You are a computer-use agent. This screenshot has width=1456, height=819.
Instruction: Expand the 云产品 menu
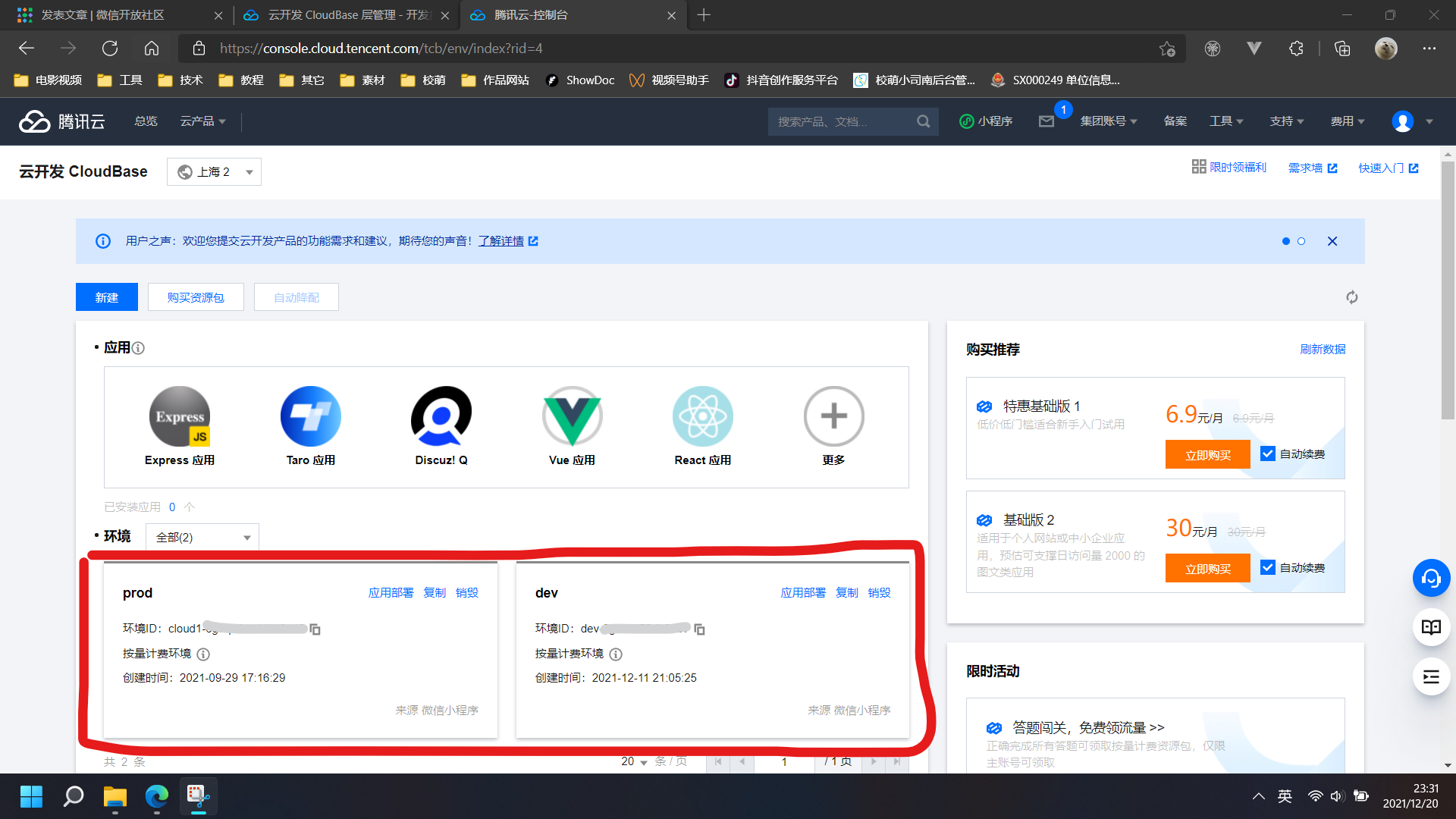(202, 121)
